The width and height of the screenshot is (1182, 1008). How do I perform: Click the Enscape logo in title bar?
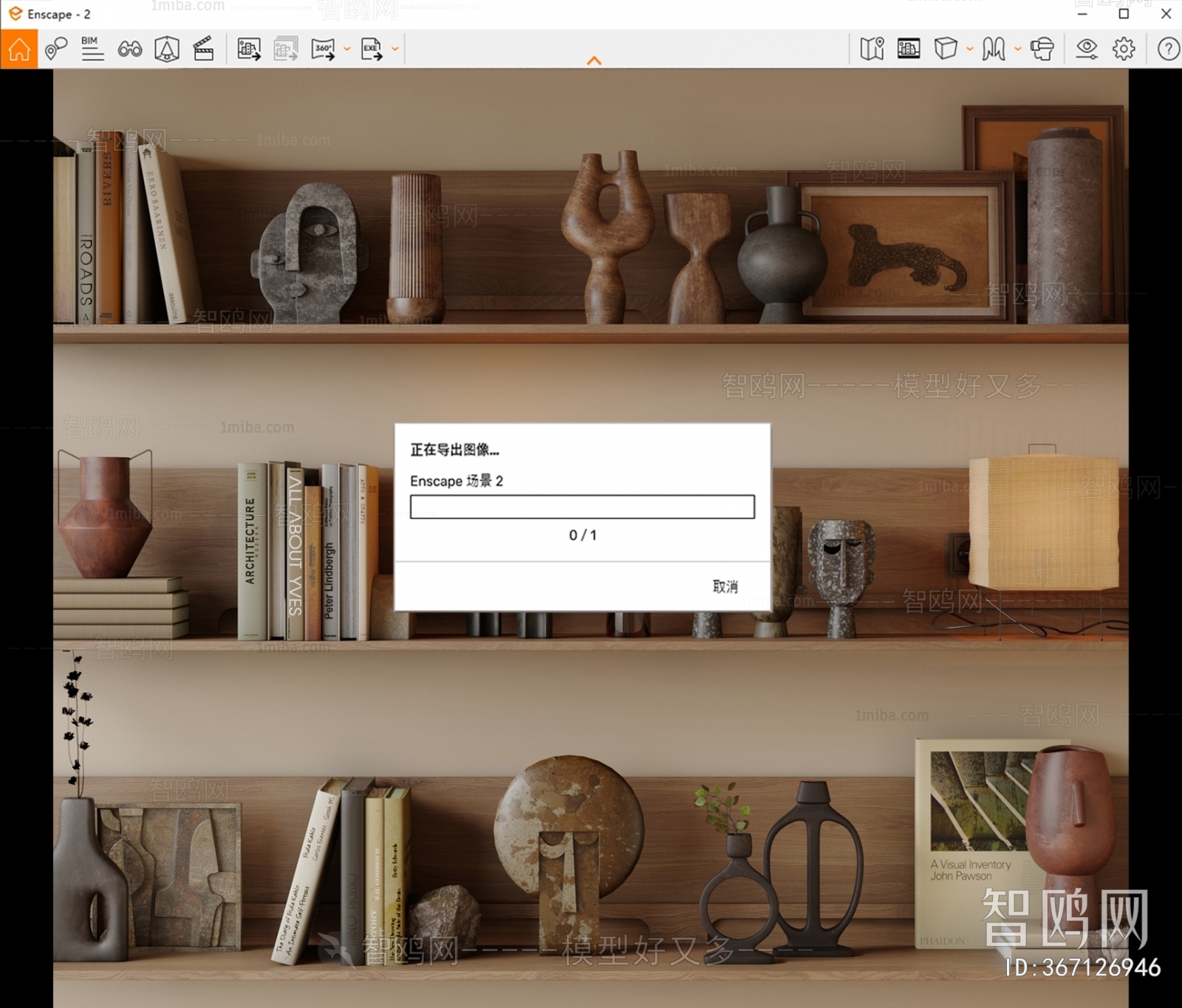15,14
